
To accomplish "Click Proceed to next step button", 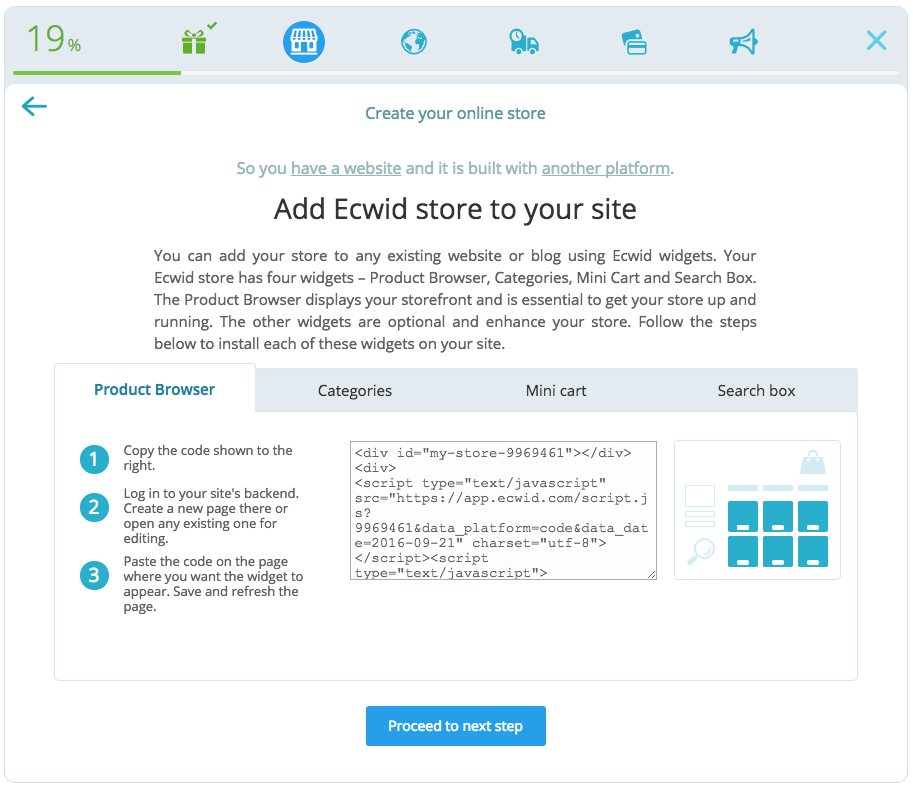I will (456, 726).
